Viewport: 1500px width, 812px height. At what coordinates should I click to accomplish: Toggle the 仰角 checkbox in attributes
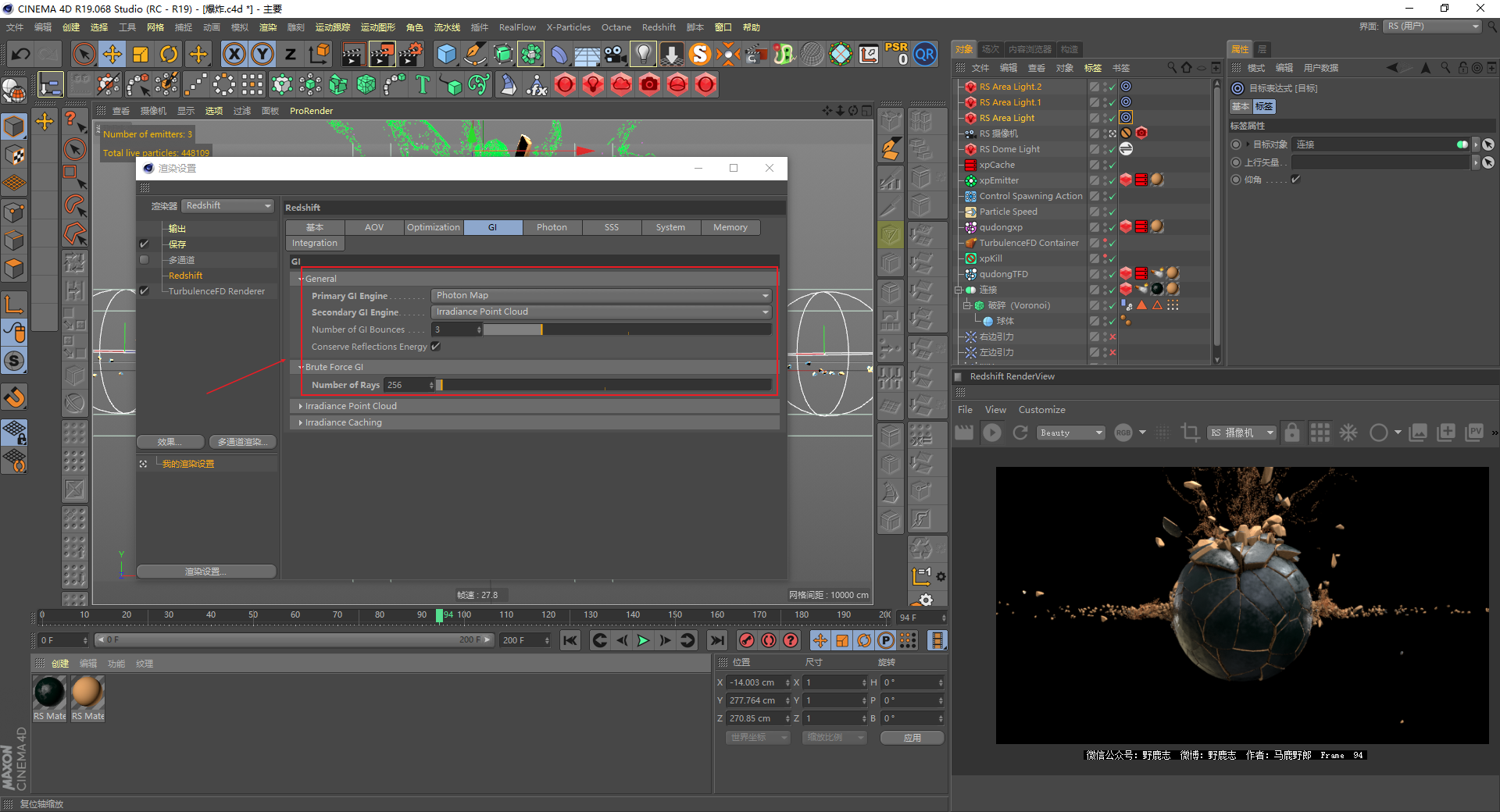1295,180
